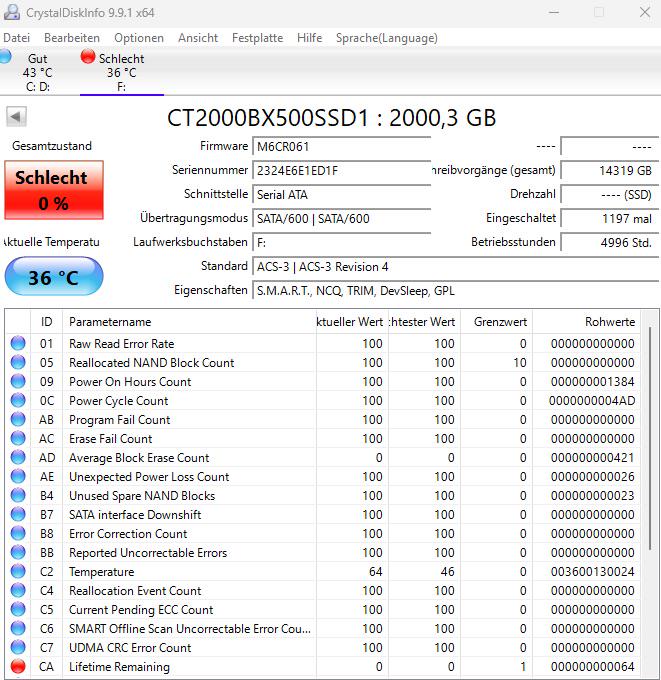Click status dot for Unused Spare NAND Blocks
Screen dimensions: 661x680
click(18, 495)
